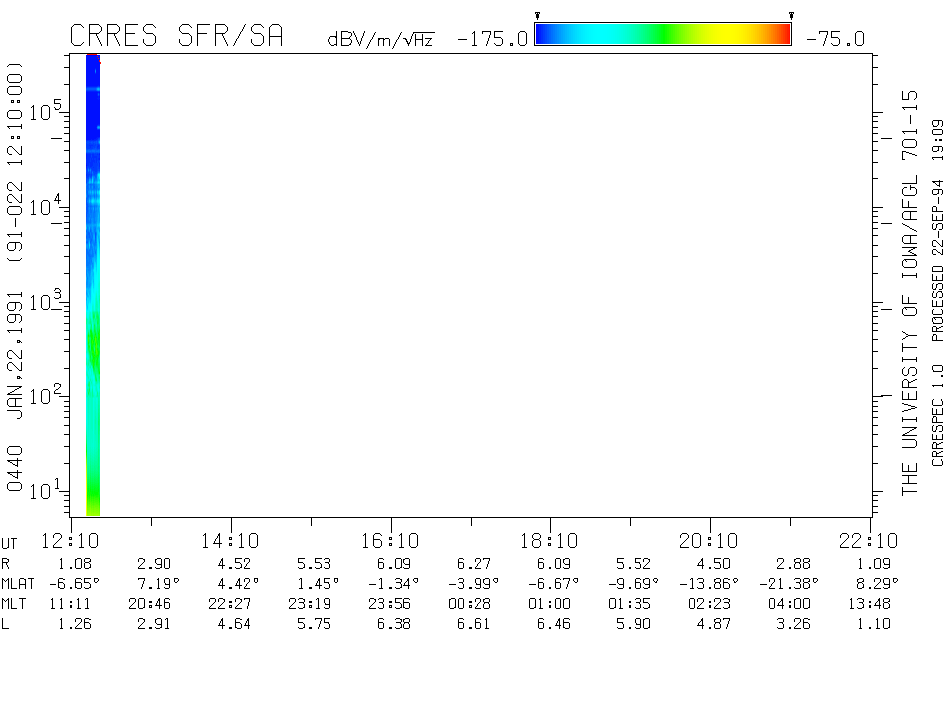Click the -175.0 minimum scale value
The width and height of the screenshot is (945, 720).
click(x=491, y=39)
